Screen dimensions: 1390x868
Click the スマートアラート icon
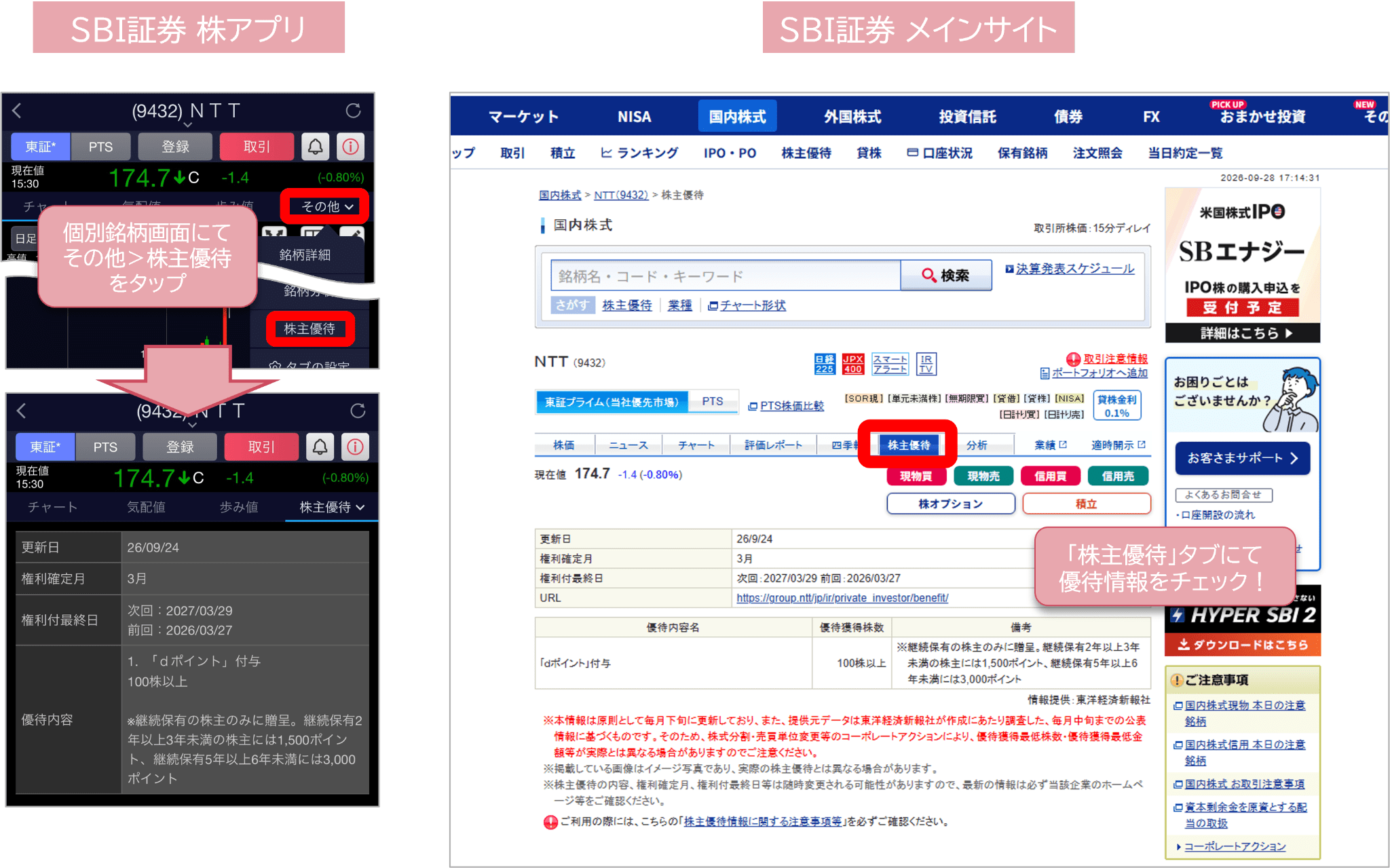click(x=890, y=364)
